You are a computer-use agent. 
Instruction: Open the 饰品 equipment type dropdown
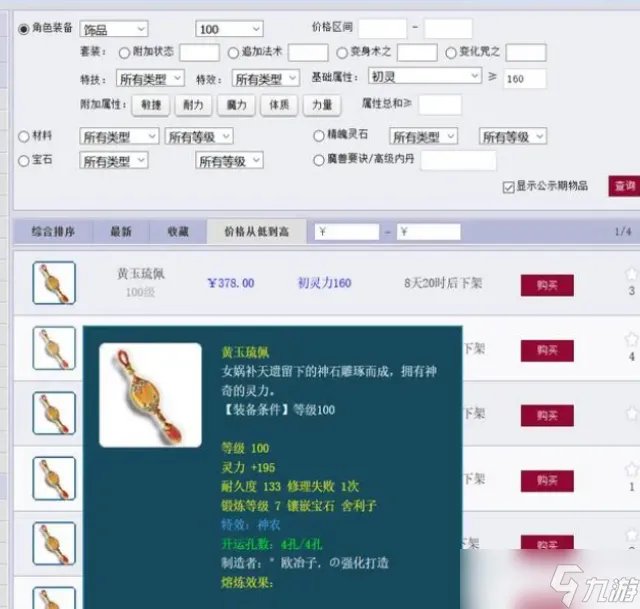pyautogui.click(x=114, y=29)
